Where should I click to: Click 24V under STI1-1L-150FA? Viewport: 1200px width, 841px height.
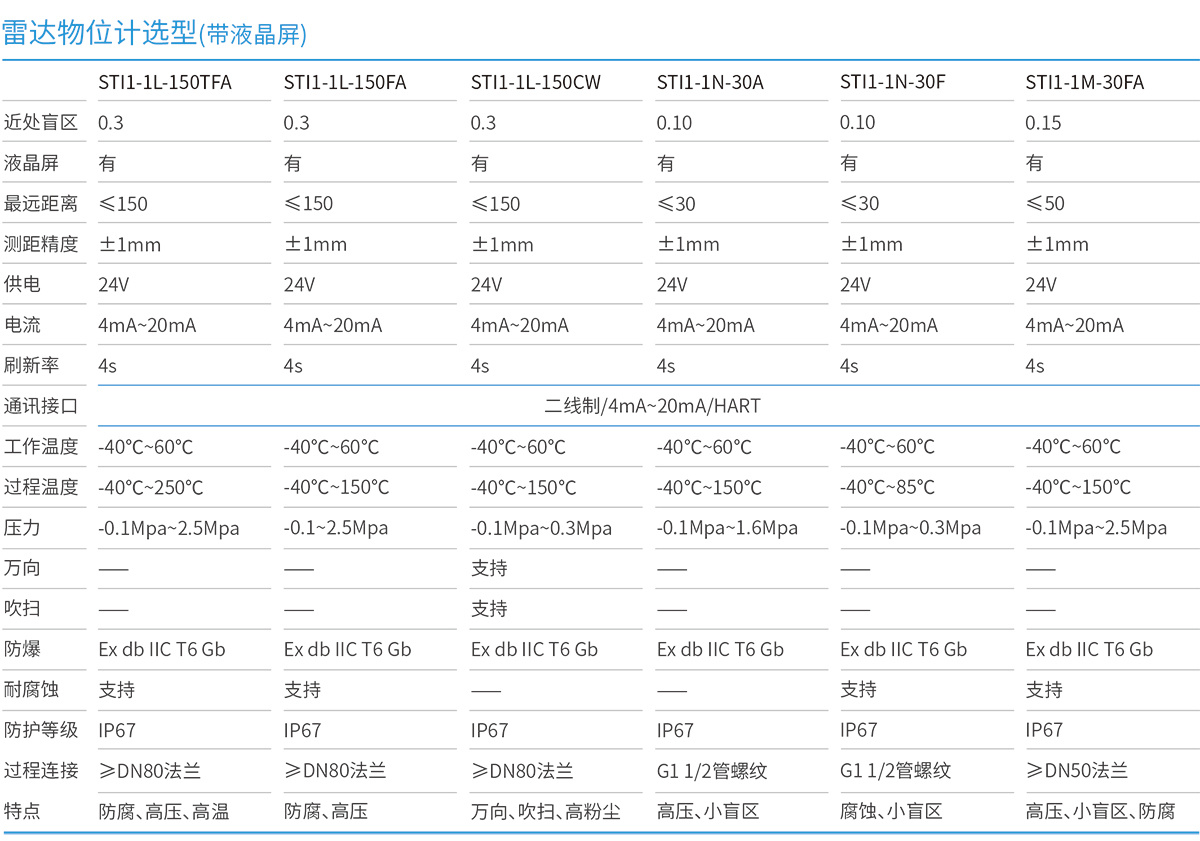pos(299,284)
